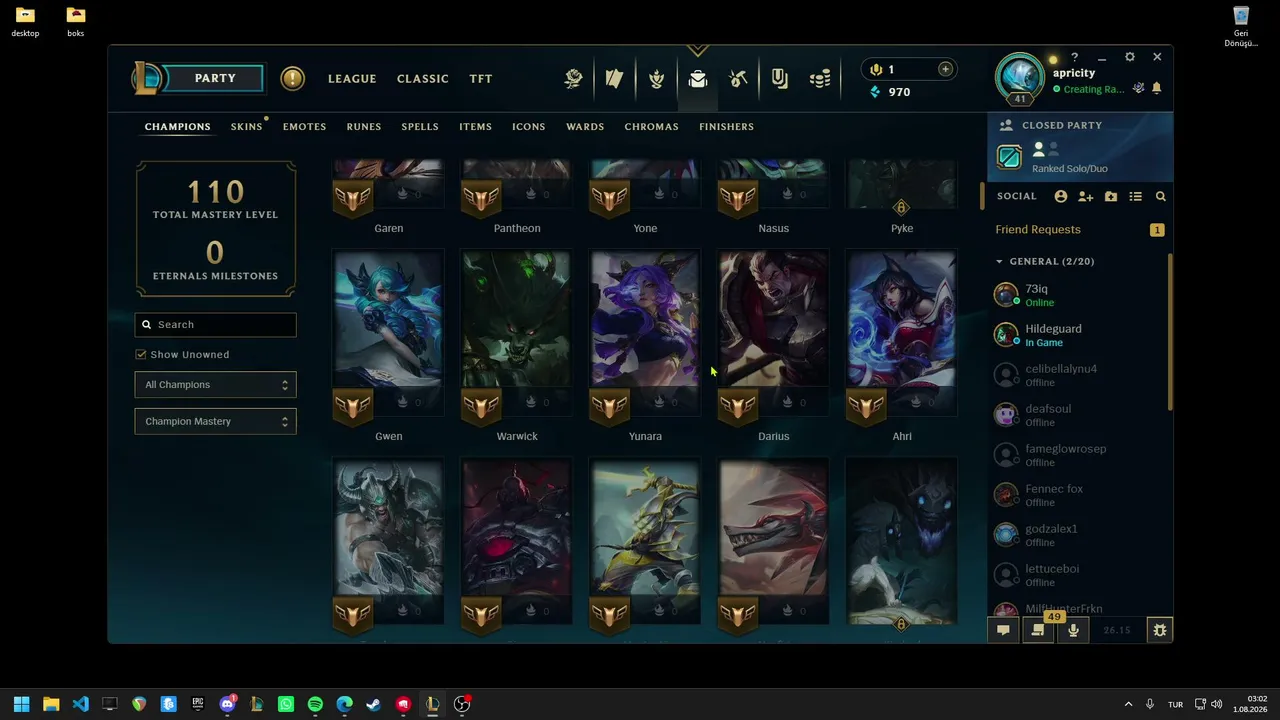Open the CLASSIC menu item
This screenshot has height=720, width=1280.
(423, 79)
